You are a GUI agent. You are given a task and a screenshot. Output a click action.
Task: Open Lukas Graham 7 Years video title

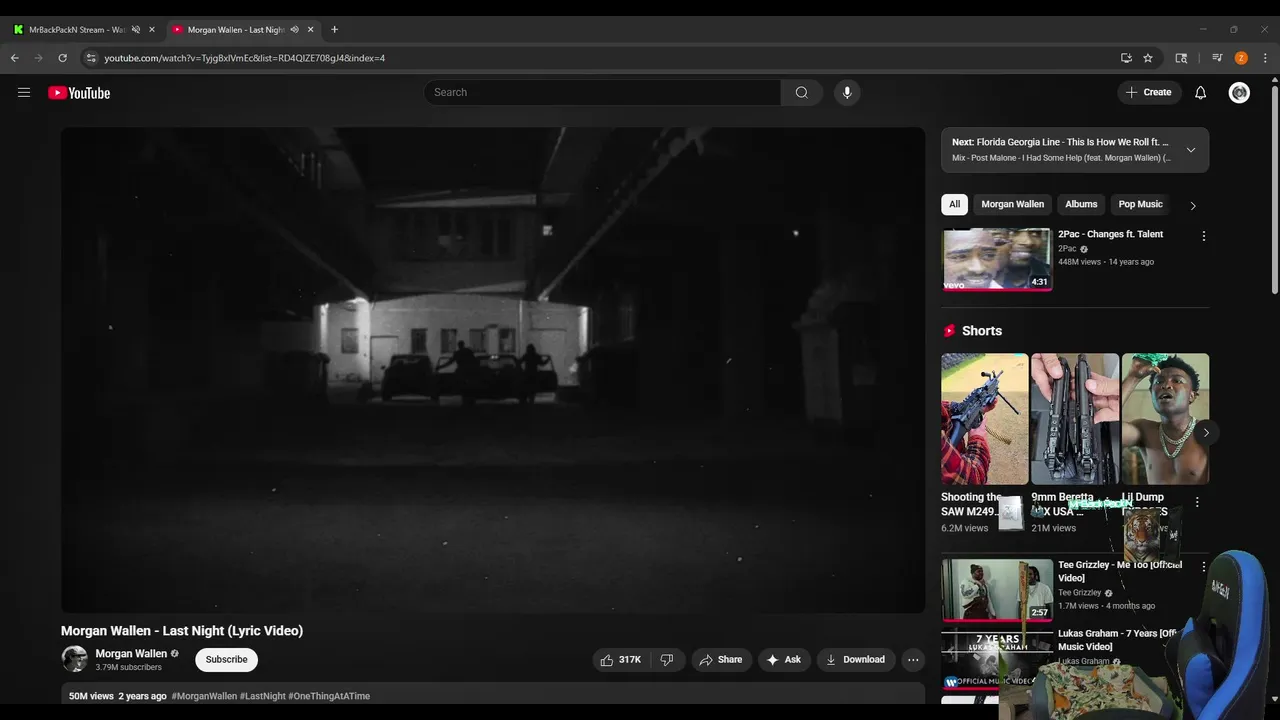[x=1117, y=640]
